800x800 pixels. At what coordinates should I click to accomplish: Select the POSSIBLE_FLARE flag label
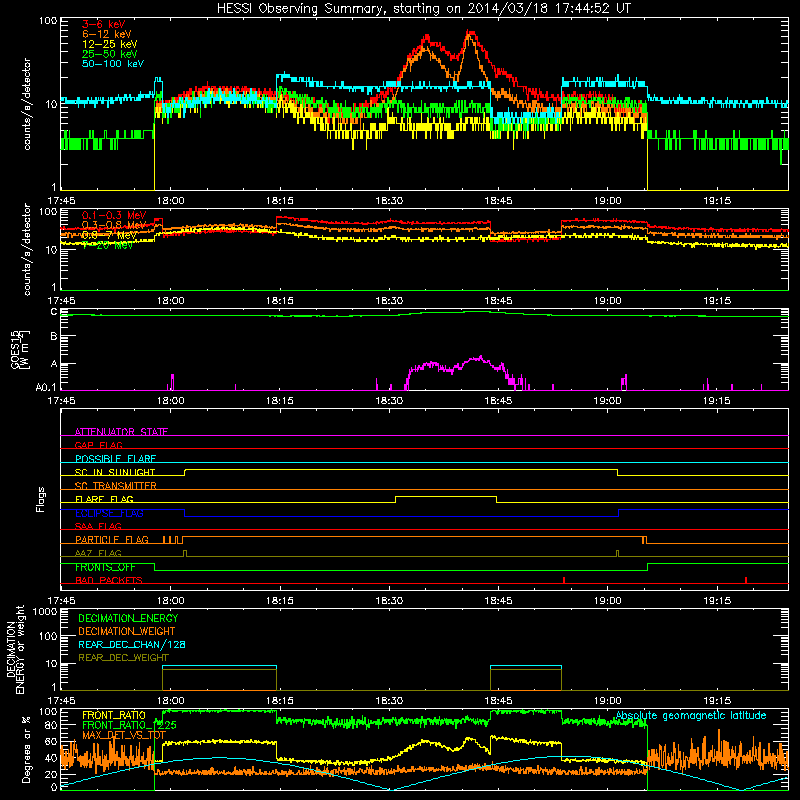pos(115,459)
